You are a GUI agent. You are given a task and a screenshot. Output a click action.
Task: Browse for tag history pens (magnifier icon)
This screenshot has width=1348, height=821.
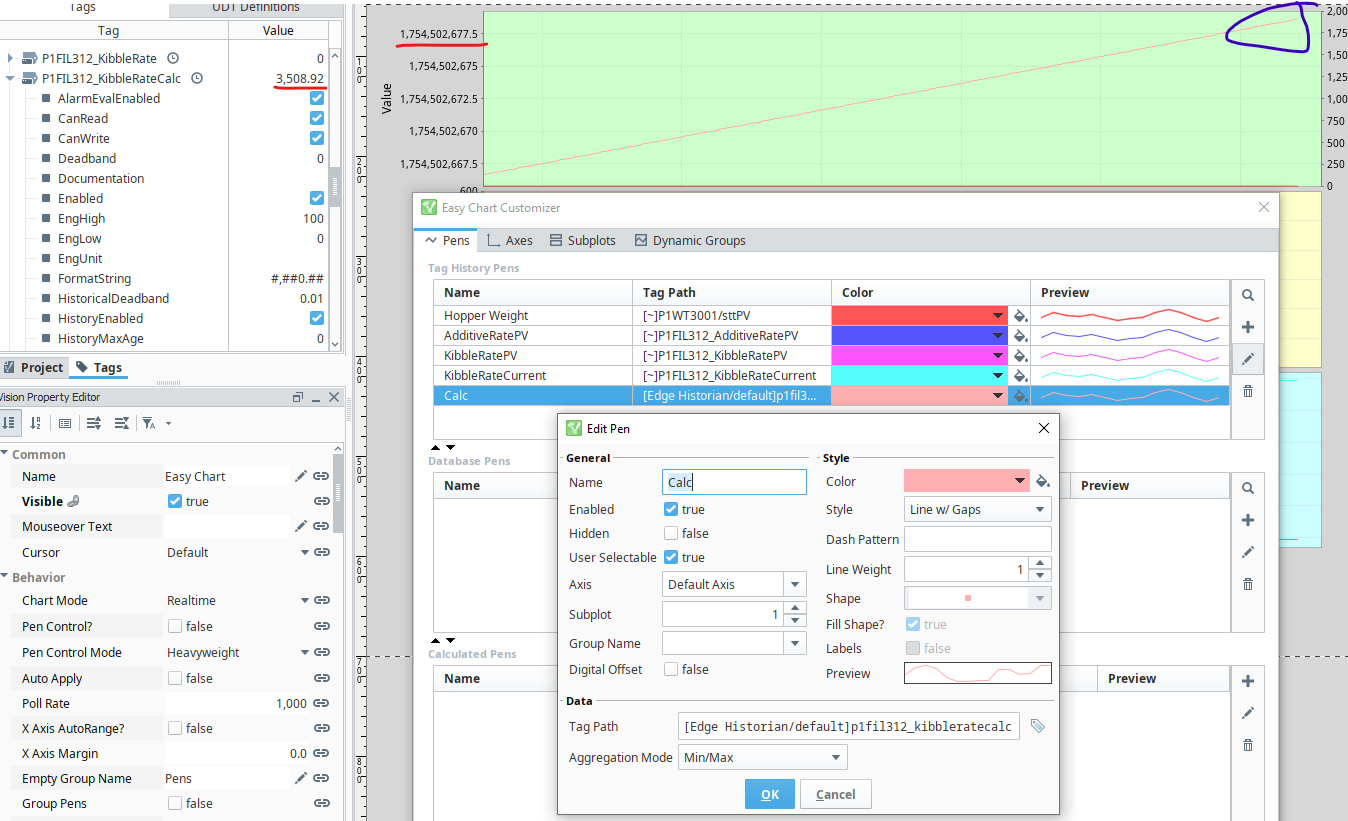coord(1247,295)
